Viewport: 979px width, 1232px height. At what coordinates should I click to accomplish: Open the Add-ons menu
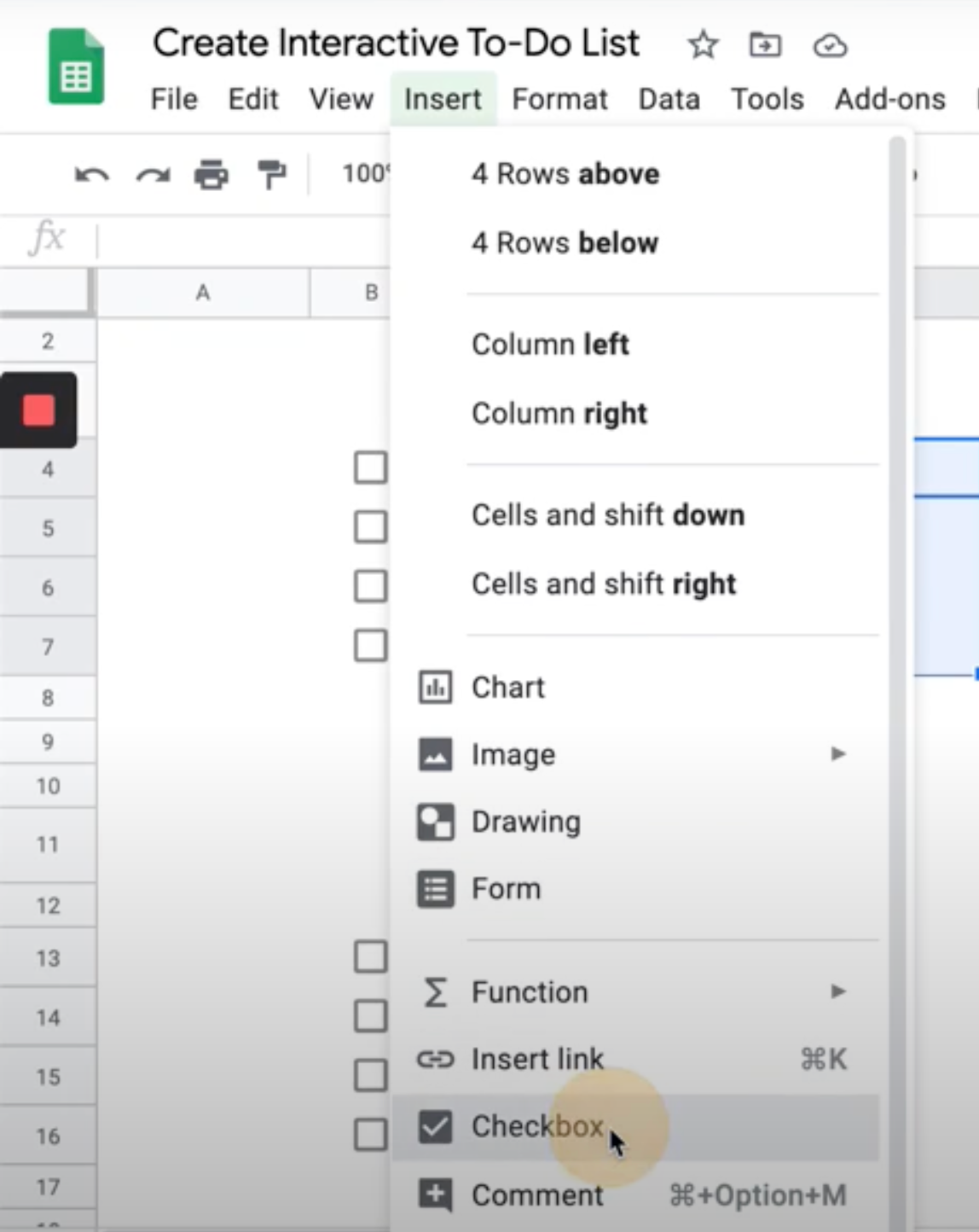tap(890, 100)
